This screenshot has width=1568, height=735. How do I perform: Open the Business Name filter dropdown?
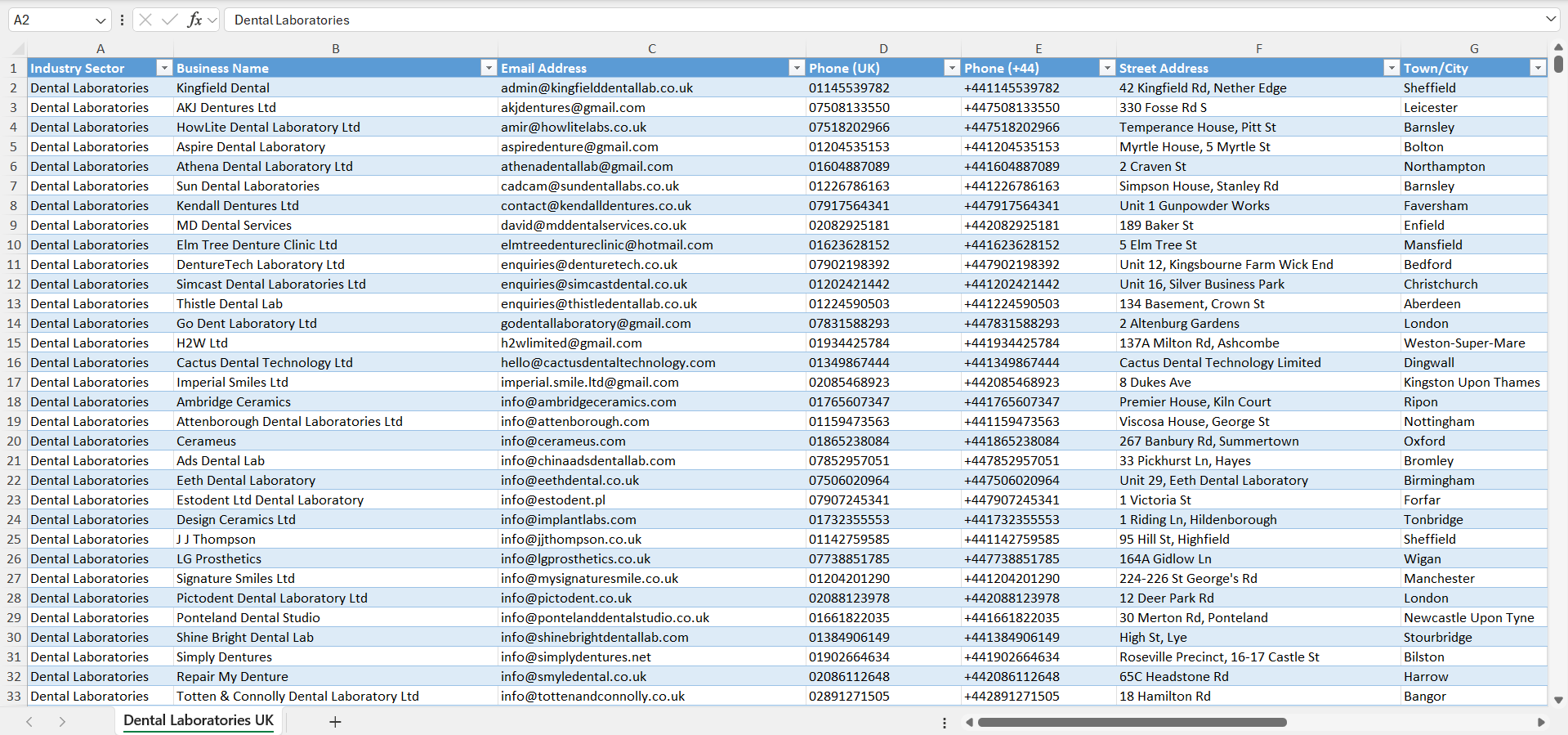(489, 68)
